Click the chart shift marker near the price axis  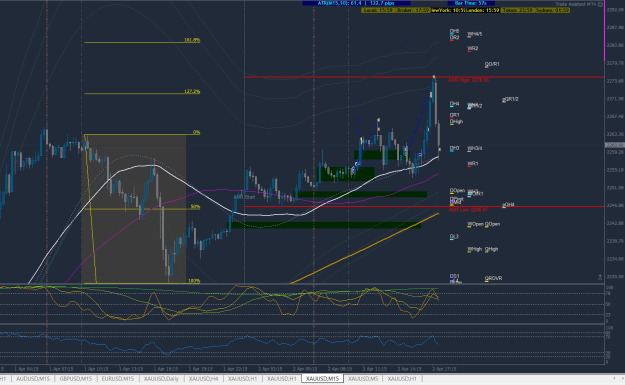tap(600, 277)
